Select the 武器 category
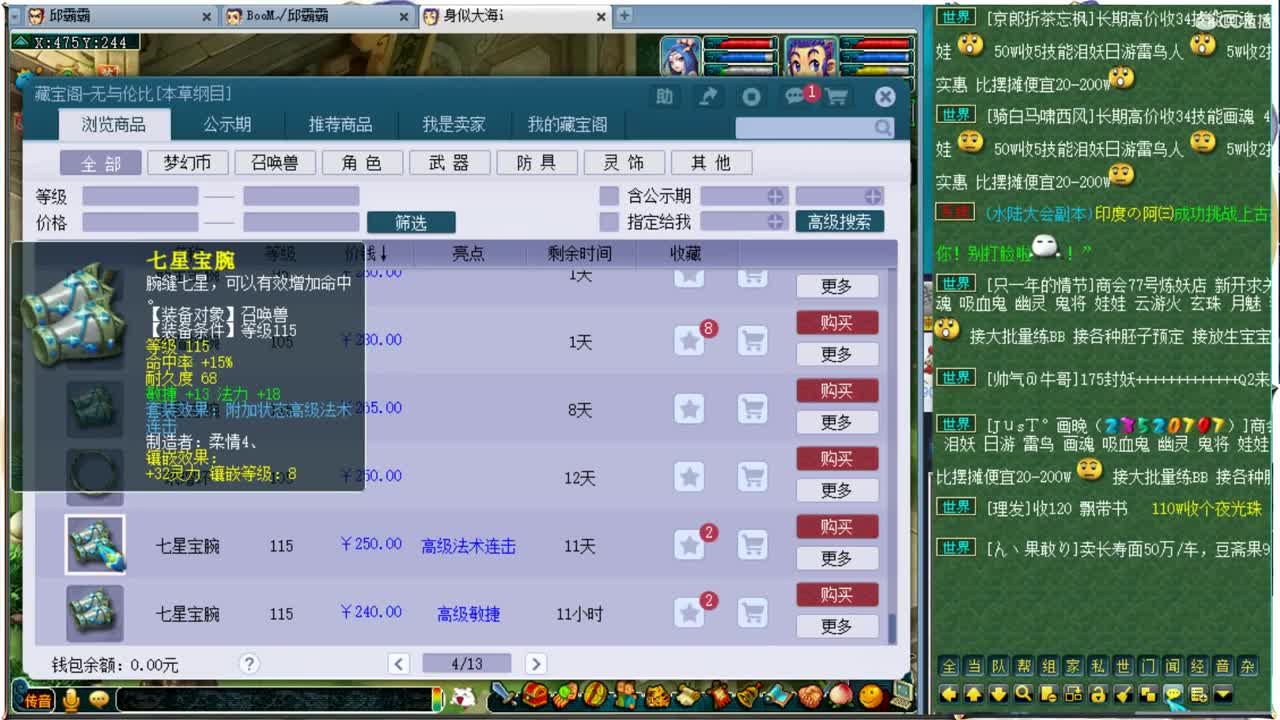Screen dimensions: 1280x720 click(x=450, y=163)
